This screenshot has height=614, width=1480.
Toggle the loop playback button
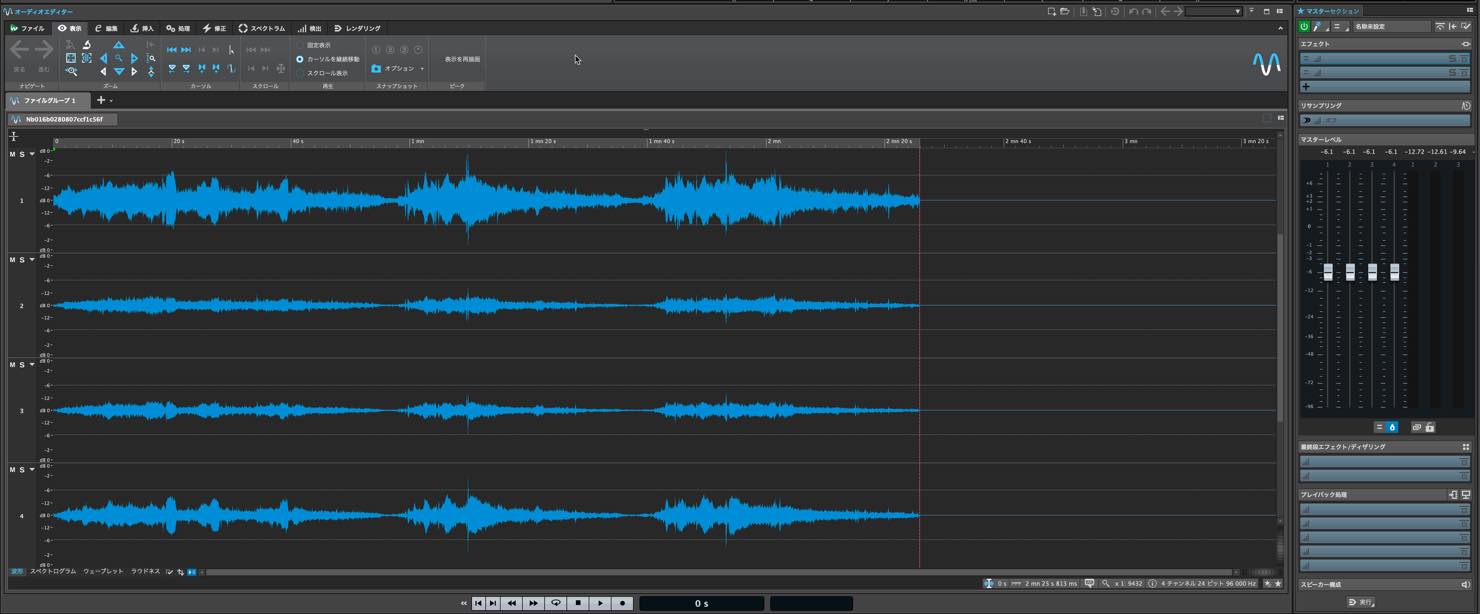click(556, 603)
